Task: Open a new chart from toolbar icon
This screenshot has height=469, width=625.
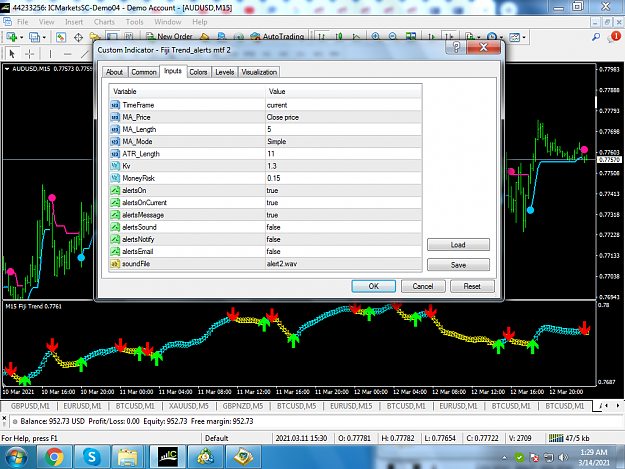Action: click(x=11, y=37)
